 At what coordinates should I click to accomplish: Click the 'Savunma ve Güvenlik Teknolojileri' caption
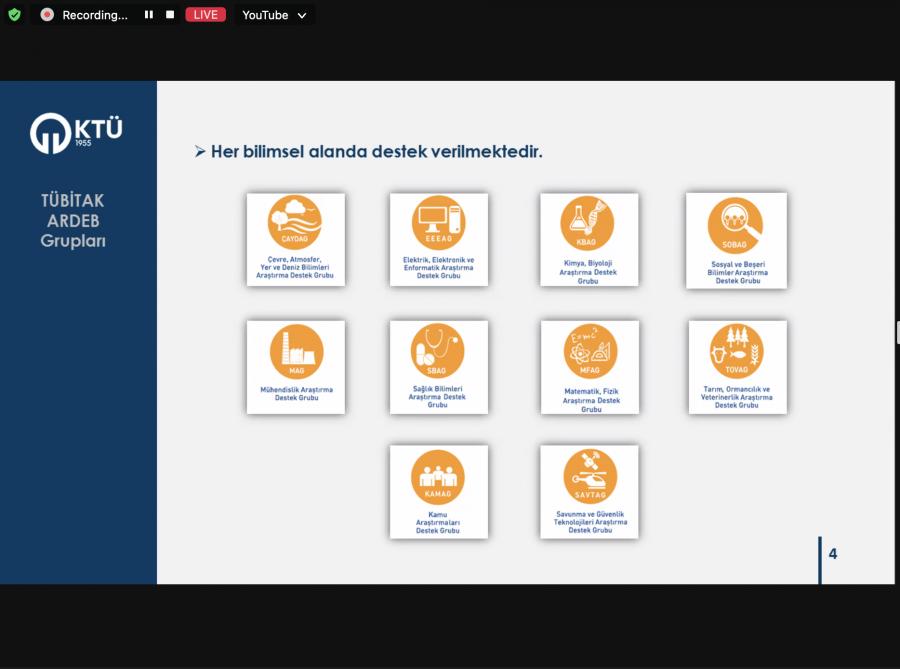[590, 522]
